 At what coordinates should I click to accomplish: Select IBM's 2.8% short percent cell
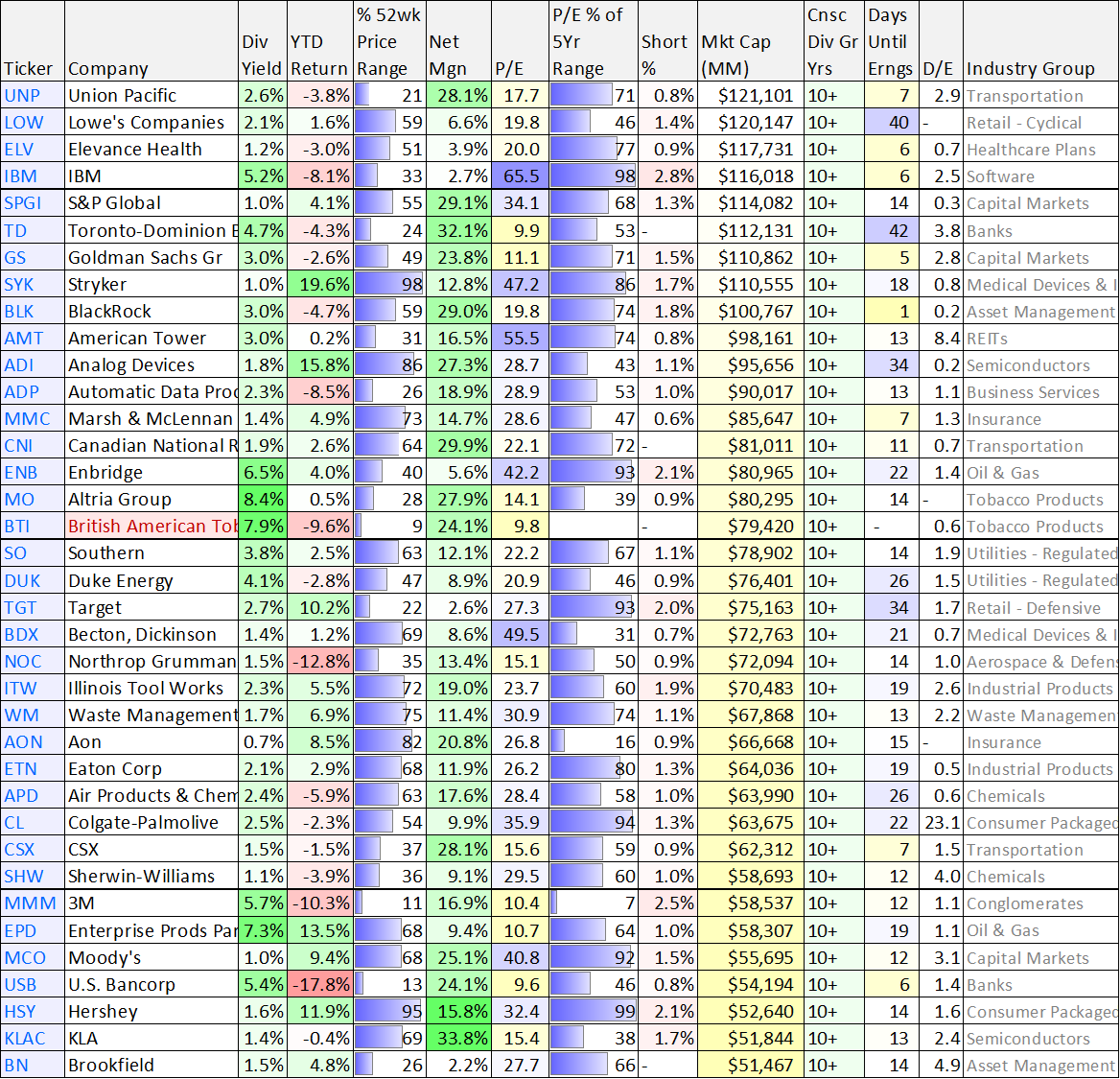pos(667,176)
